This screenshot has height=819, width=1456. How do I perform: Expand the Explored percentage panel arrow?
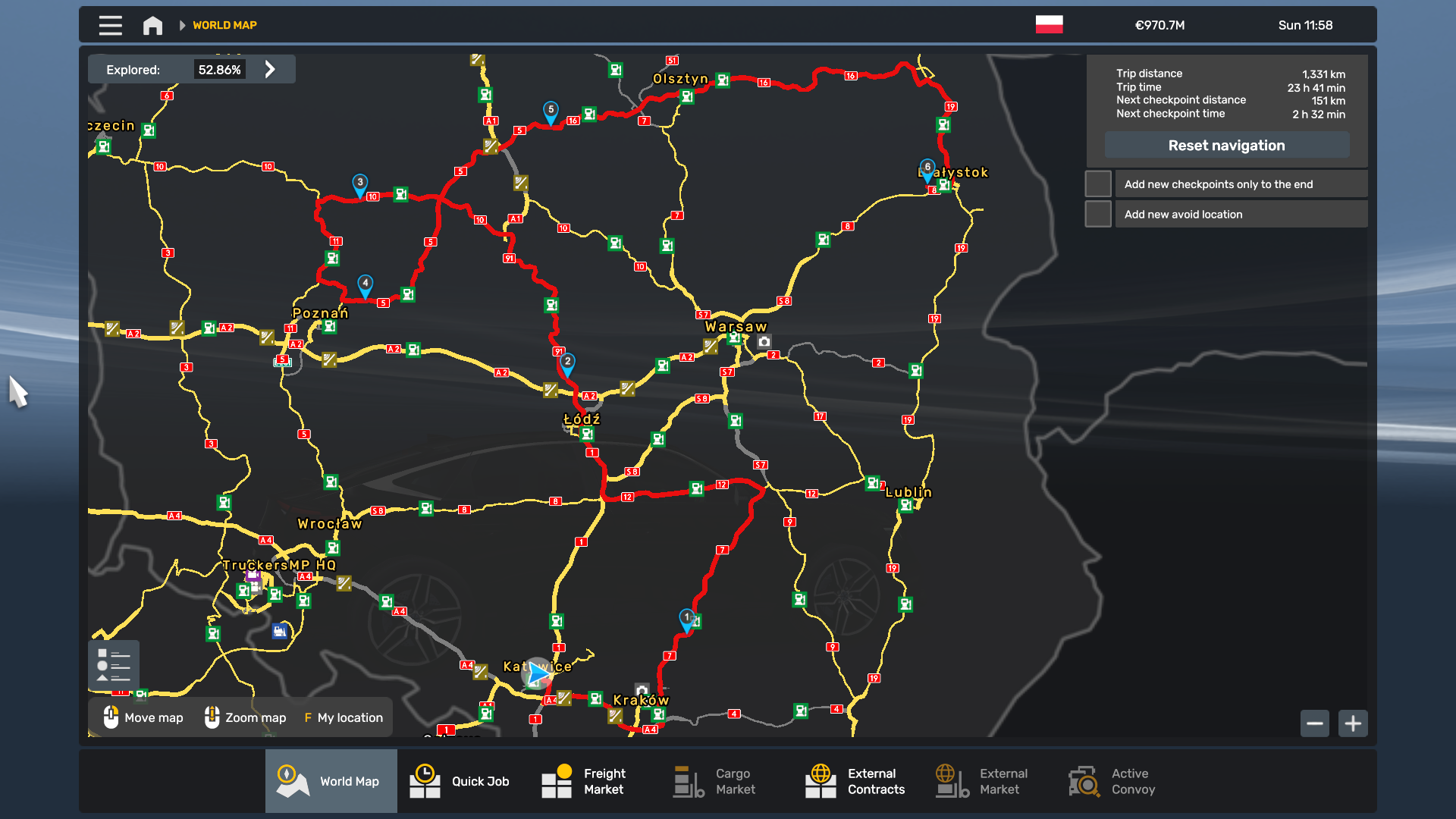tap(270, 69)
